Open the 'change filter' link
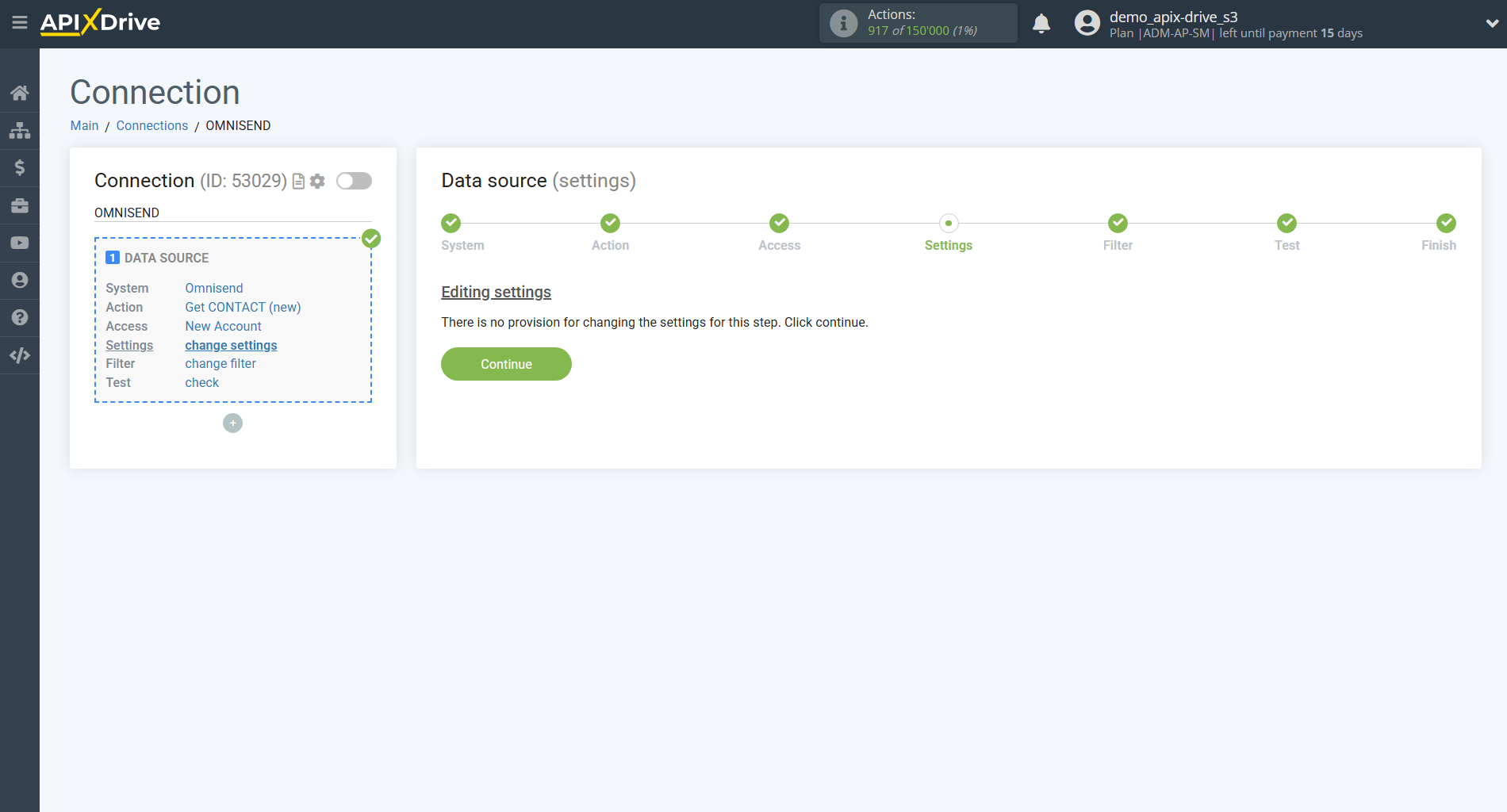 pyautogui.click(x=220, y=363)
